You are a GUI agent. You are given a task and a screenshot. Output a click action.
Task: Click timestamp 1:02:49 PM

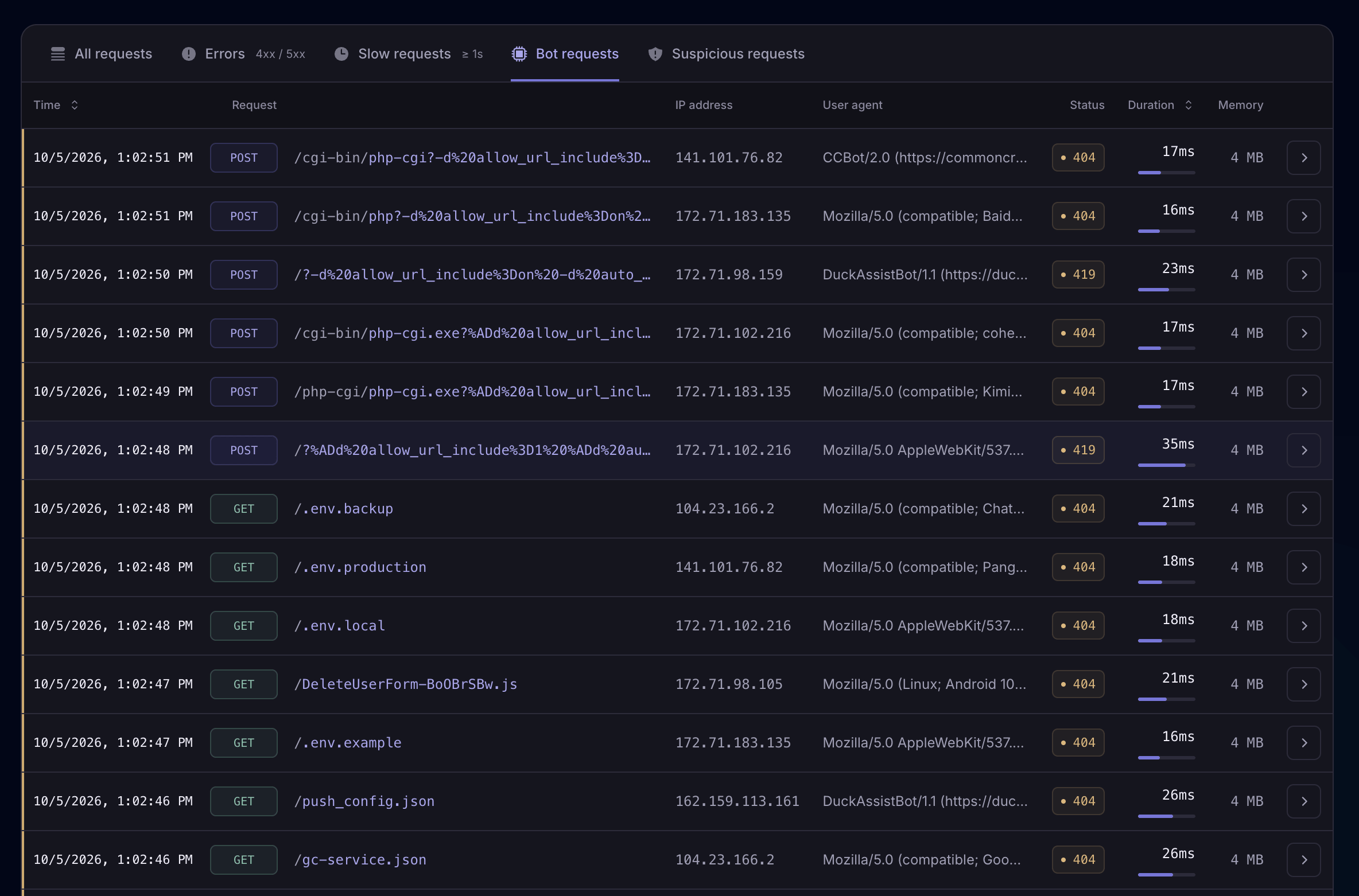pos(113,392)
